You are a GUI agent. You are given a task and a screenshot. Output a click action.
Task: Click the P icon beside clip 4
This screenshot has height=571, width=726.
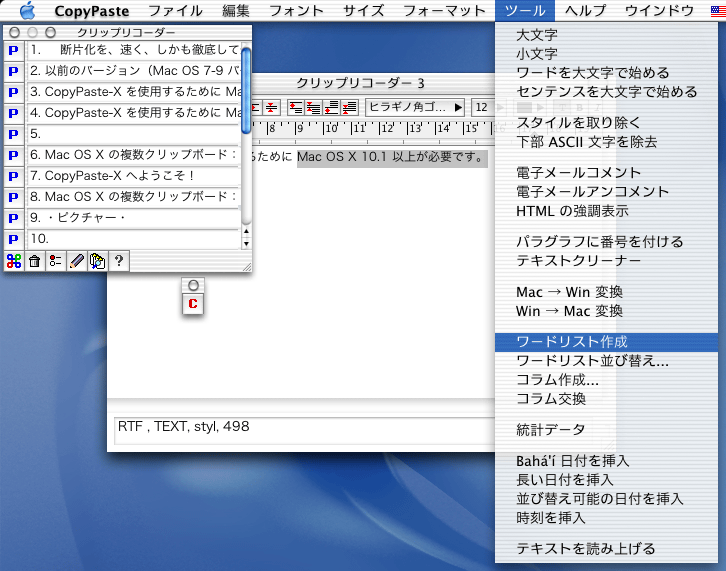coord(13,113)
